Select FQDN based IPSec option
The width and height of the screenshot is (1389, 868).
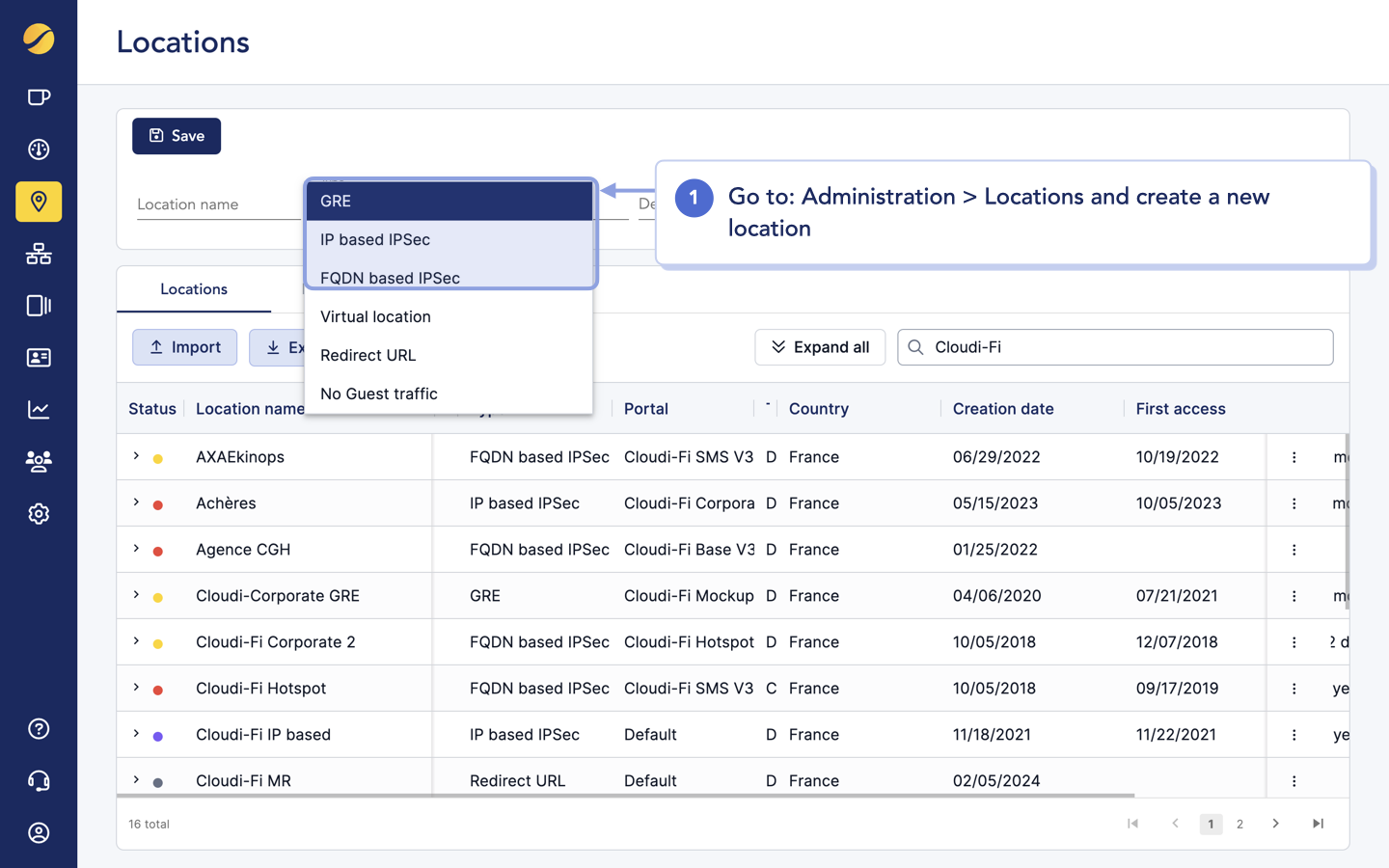point(449,279)
